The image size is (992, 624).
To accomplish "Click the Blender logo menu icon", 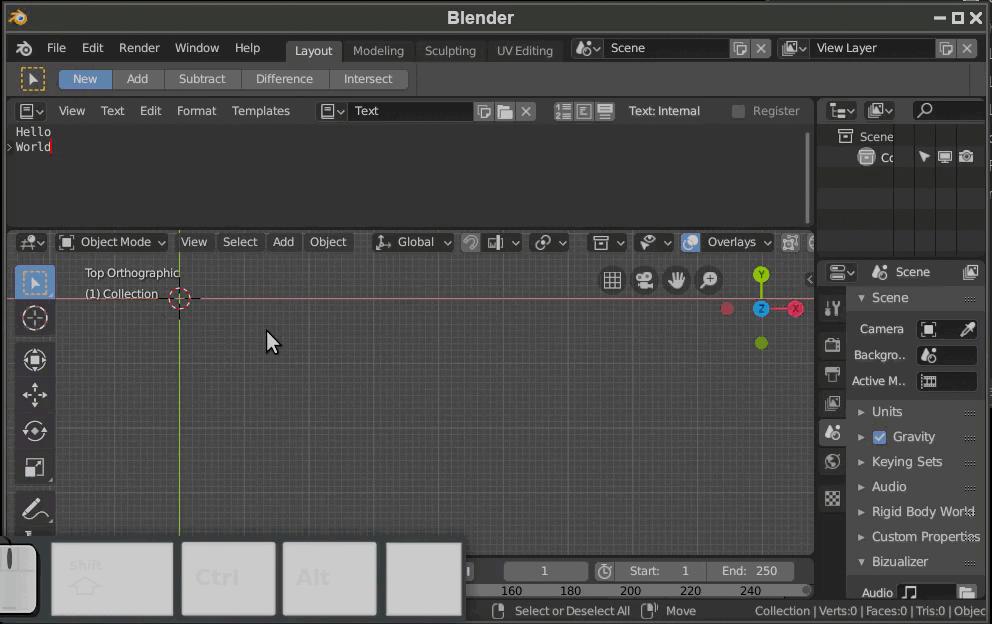I will (x=23, y=48).
